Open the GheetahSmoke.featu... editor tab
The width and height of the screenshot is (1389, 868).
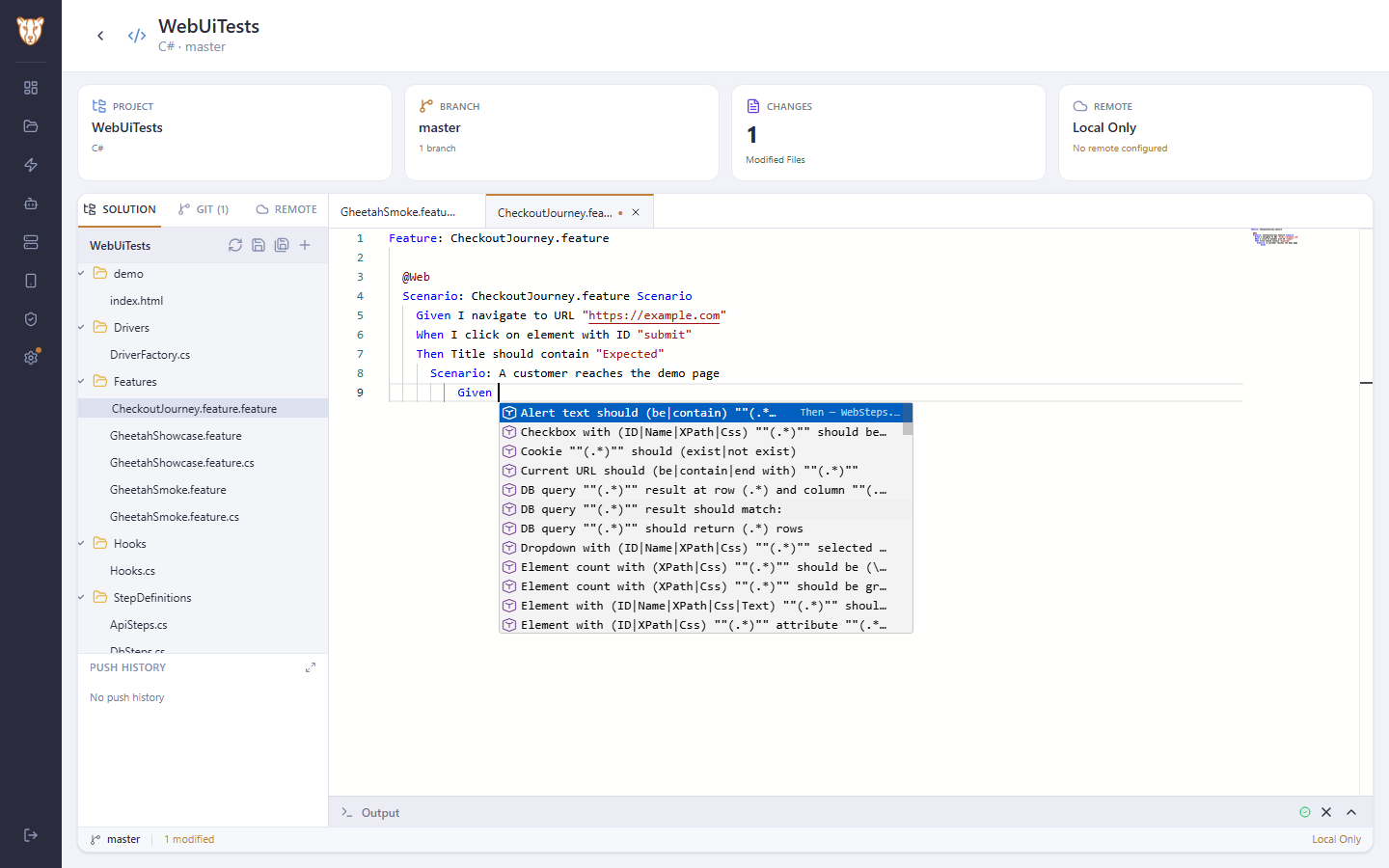(407, 211)
